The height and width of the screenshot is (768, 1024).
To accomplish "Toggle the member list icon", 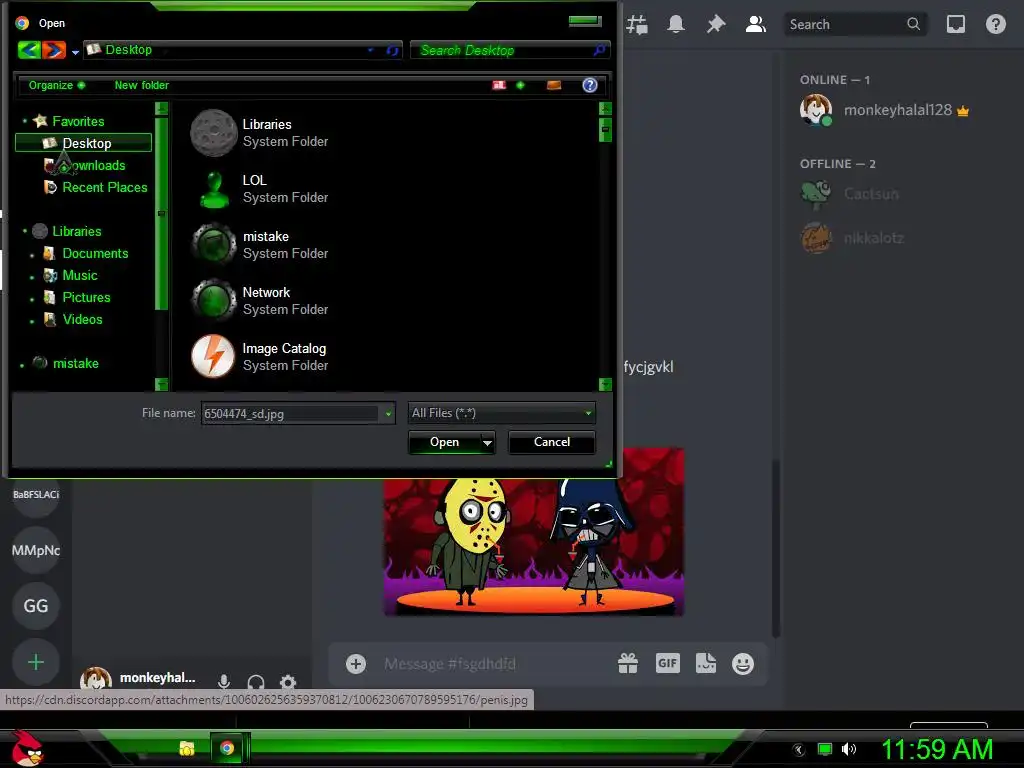I will tap(756, 25).
